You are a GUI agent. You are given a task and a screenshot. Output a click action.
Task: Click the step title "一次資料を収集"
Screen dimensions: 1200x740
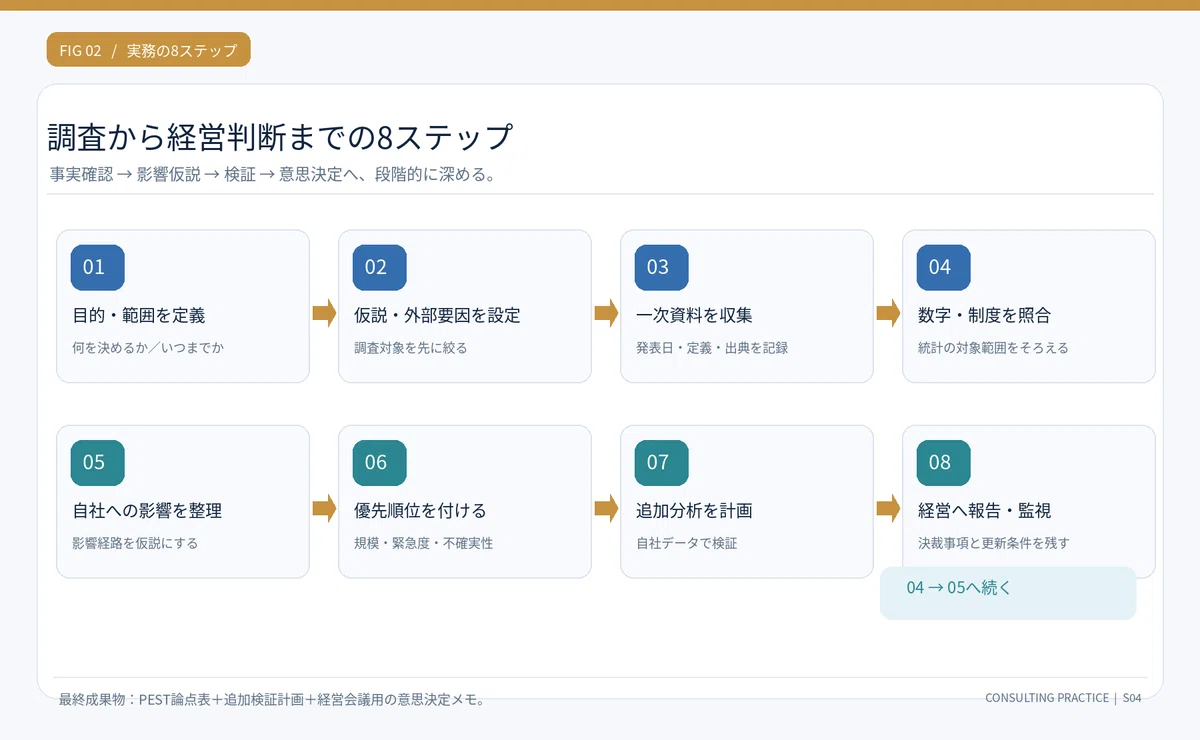click(x=695, y=316)
